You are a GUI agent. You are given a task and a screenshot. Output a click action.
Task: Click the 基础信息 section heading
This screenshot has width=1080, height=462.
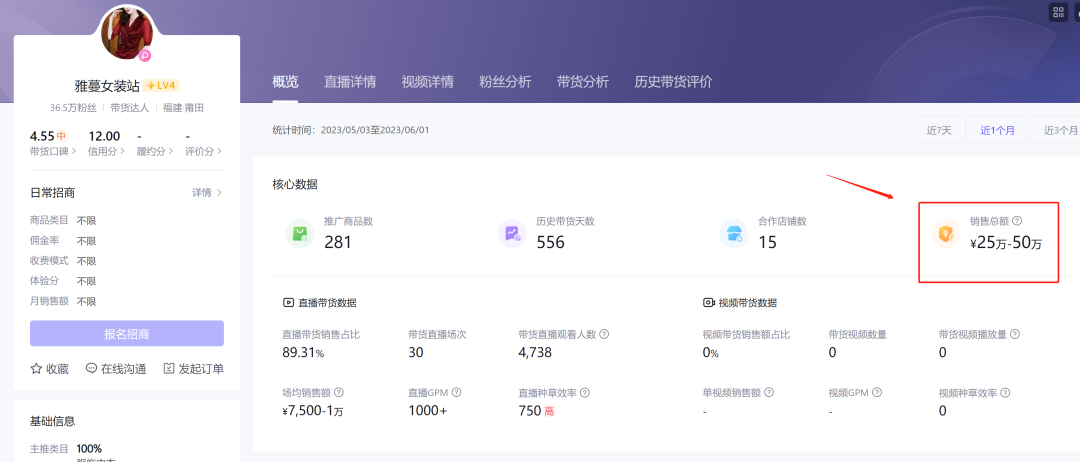52,421
